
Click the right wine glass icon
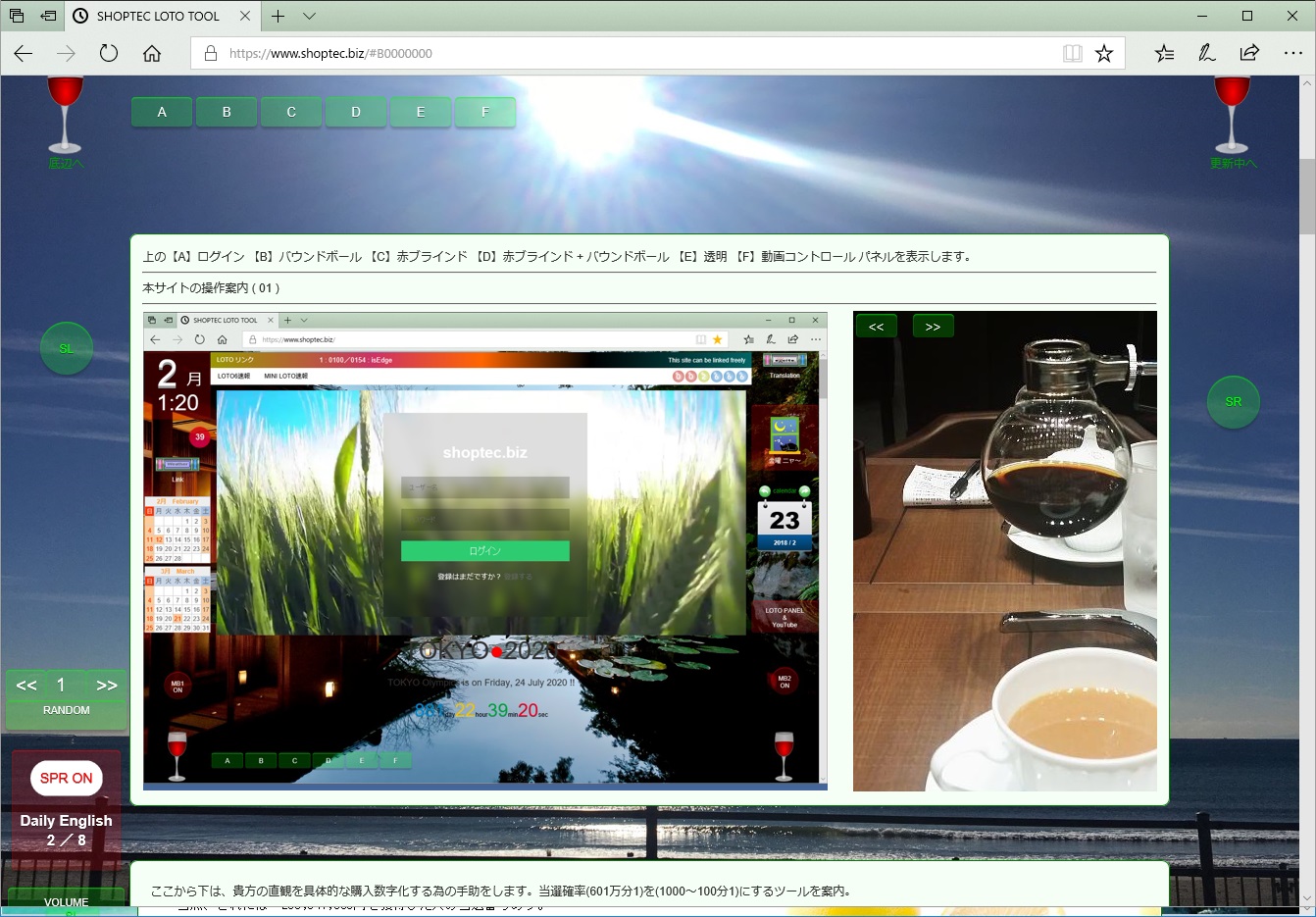(1232, 114)
